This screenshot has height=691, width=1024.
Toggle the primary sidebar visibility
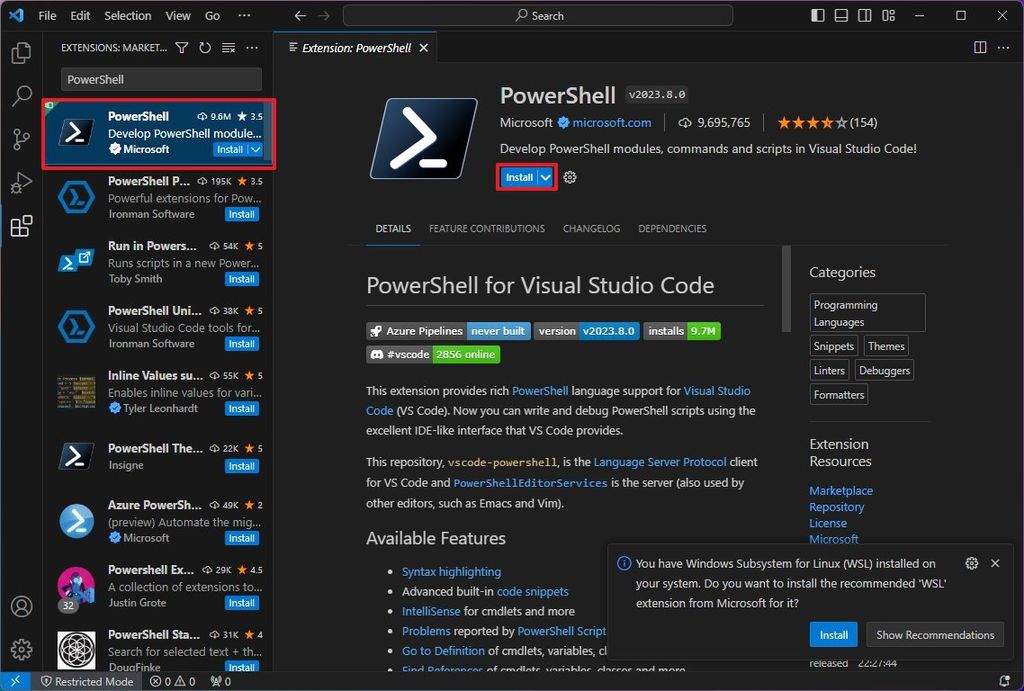(x=816, y=15)
